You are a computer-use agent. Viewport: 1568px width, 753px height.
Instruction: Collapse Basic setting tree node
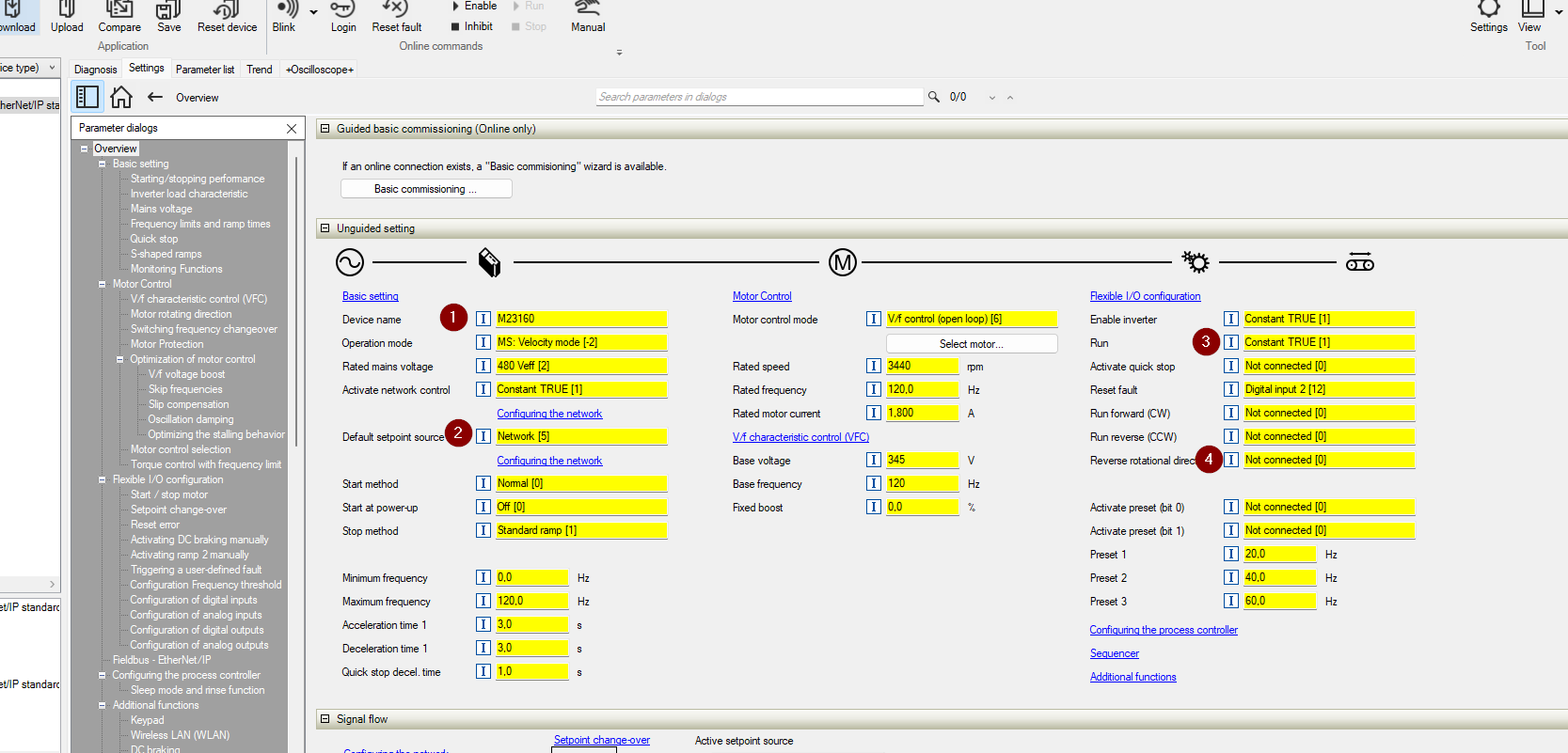point(103,164)
